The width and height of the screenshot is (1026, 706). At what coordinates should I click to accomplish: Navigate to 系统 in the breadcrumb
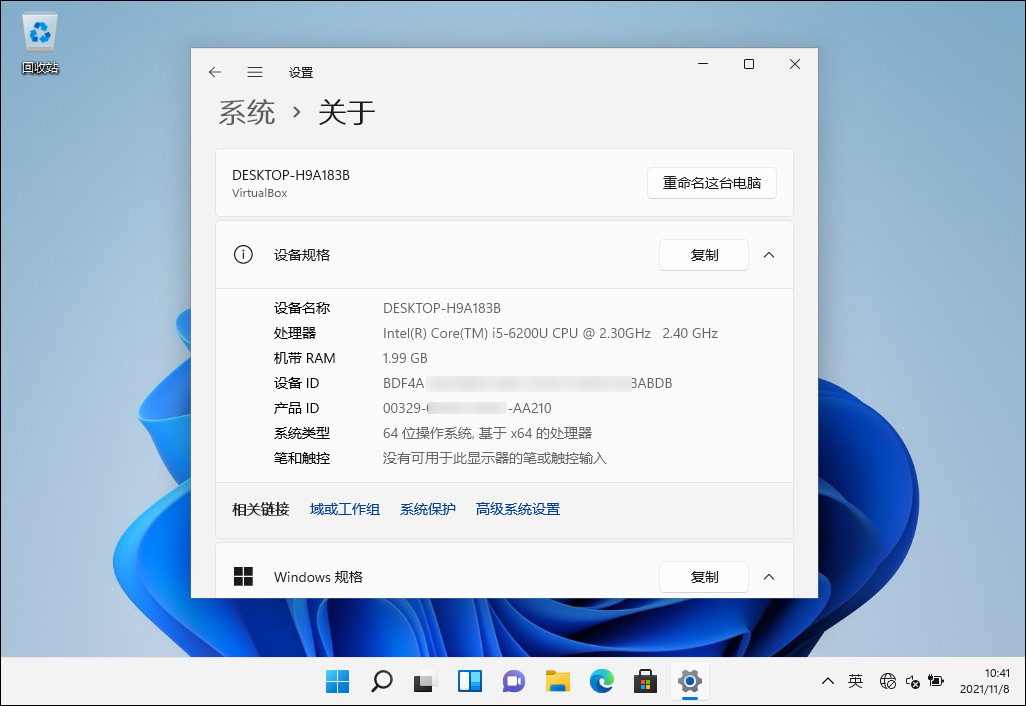[x=247, y=113]
